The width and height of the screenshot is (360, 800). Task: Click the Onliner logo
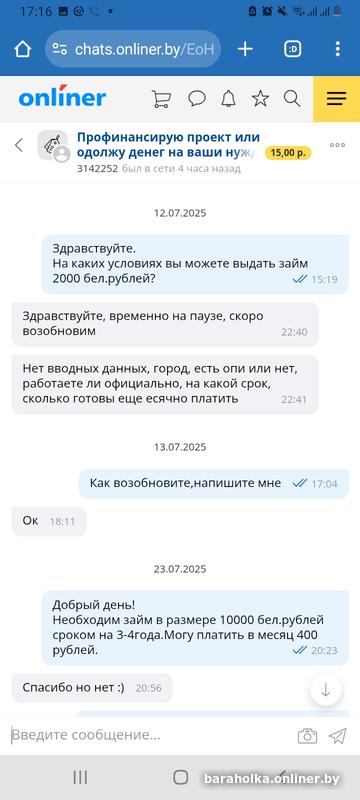point(62,97)
